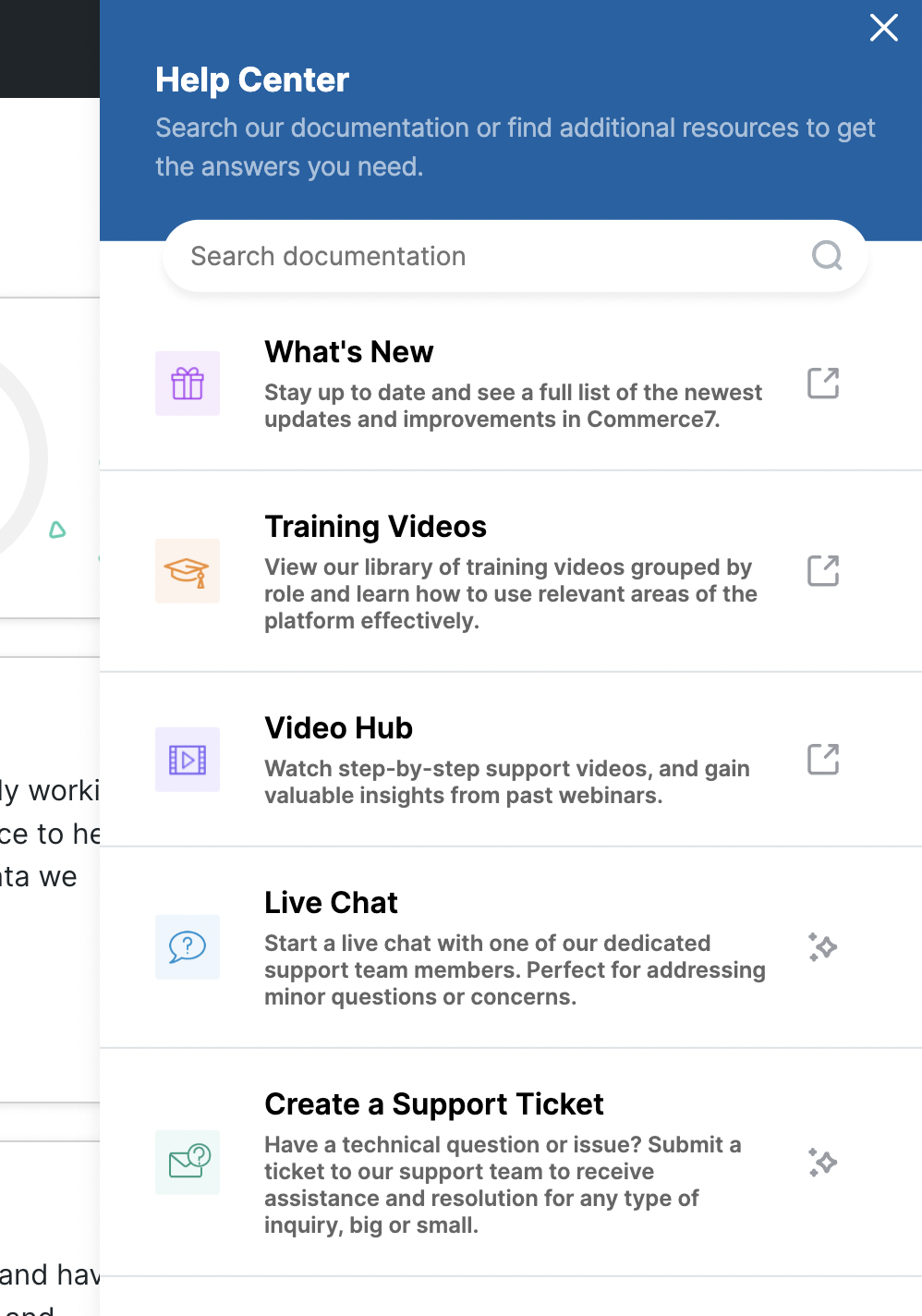Click the external link icon beside What's New
Screen dimensions: 922x1316
822,383
